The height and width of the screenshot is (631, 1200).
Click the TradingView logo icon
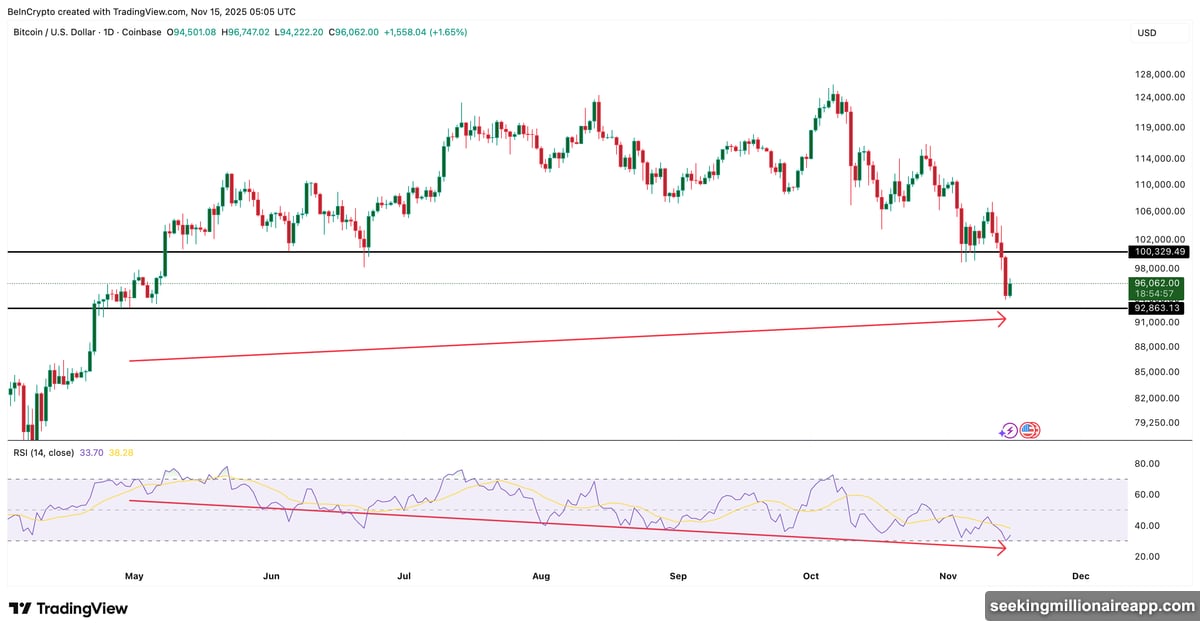(20, 608)
